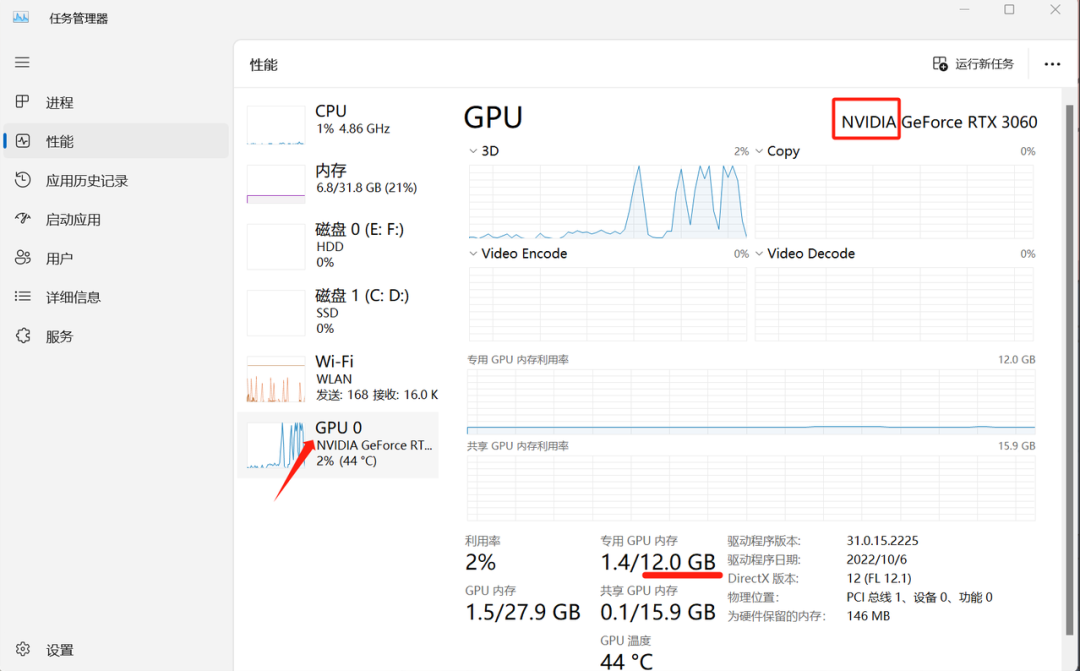Click the GeForce RTX 3060 device name
1080x671 pixels.
click(969, 122)
